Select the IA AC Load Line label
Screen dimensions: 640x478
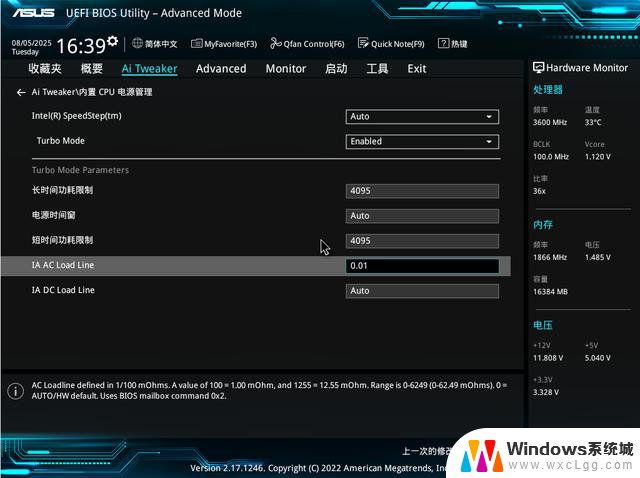(x=63, y=265)
